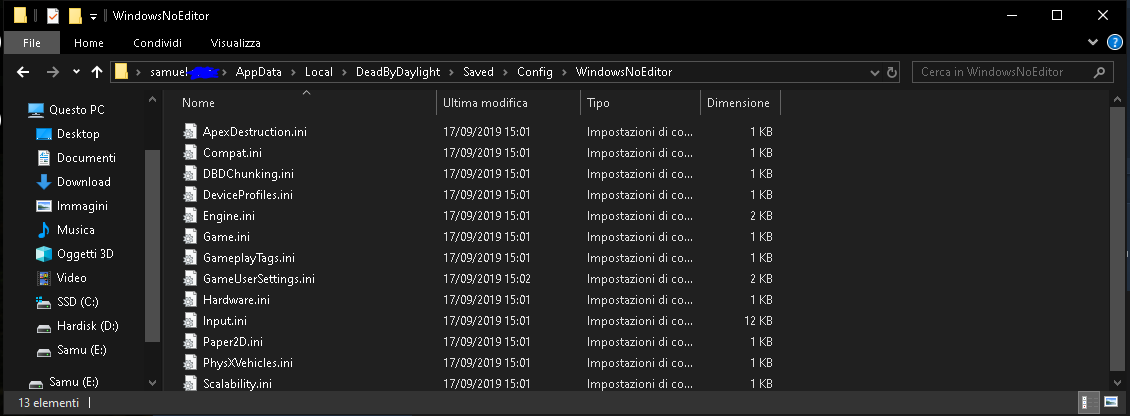Click the search box Cerca in WindowsNoEditor
The width and height of the screenshot is (1130, 416).
1003,72
